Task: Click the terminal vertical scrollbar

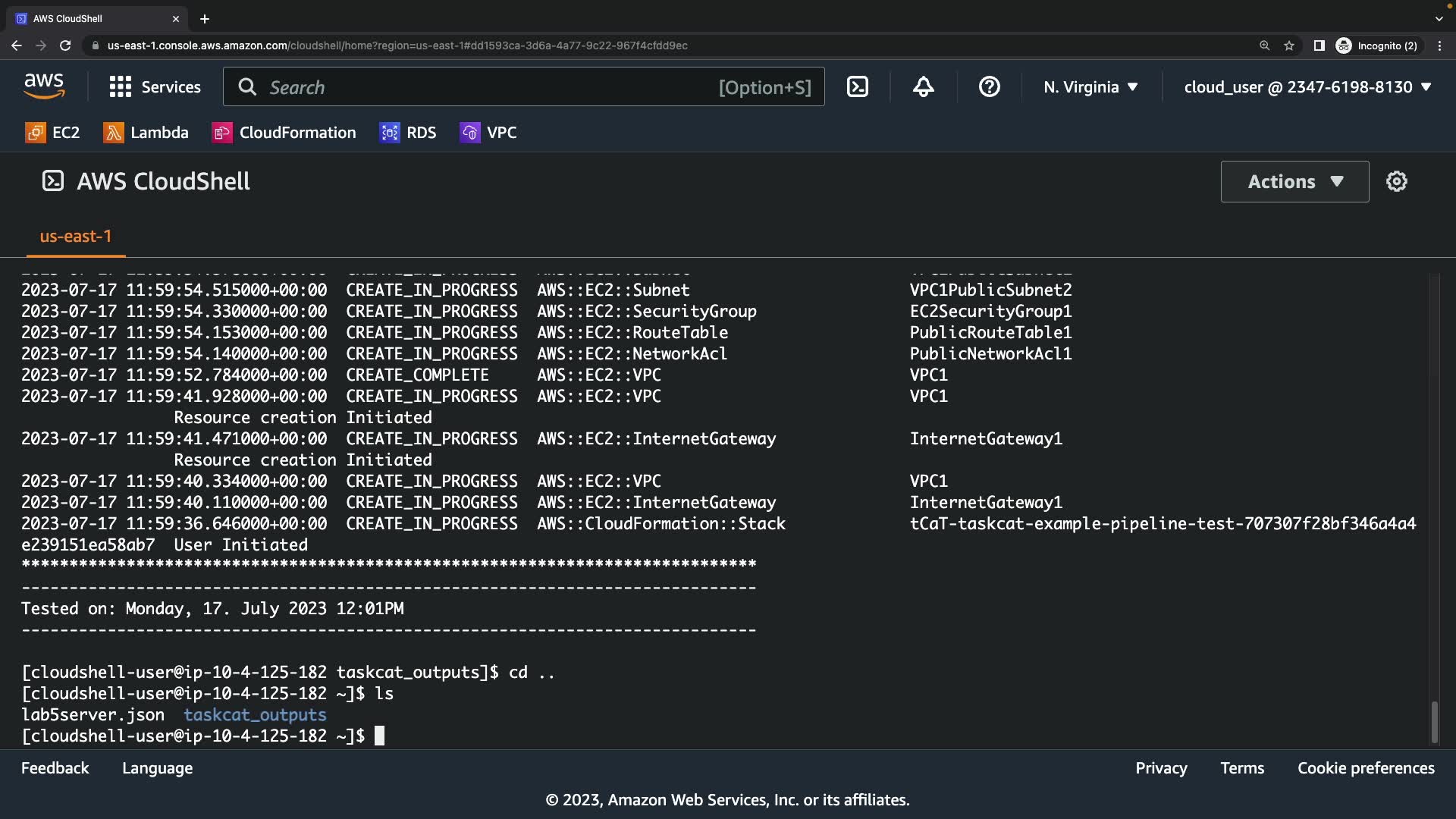Action: tap(1433, 721)
